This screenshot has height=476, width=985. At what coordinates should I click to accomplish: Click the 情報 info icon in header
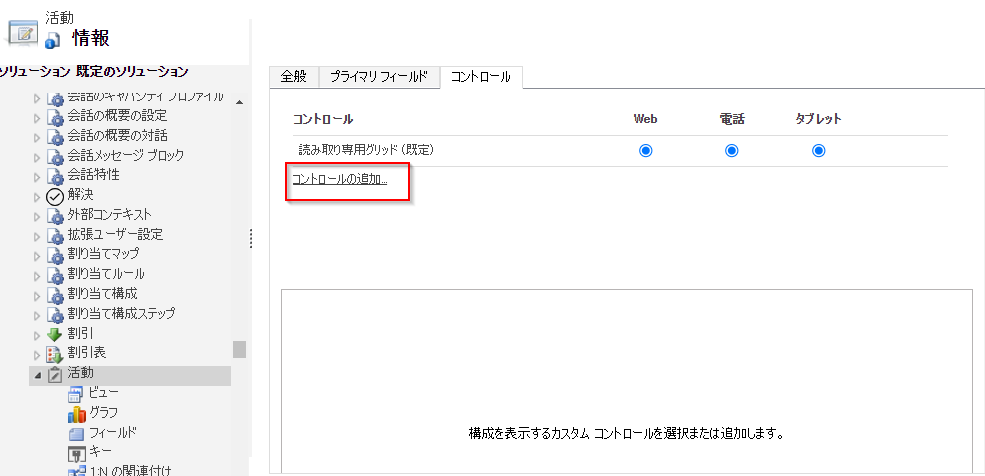click(53, 40)
